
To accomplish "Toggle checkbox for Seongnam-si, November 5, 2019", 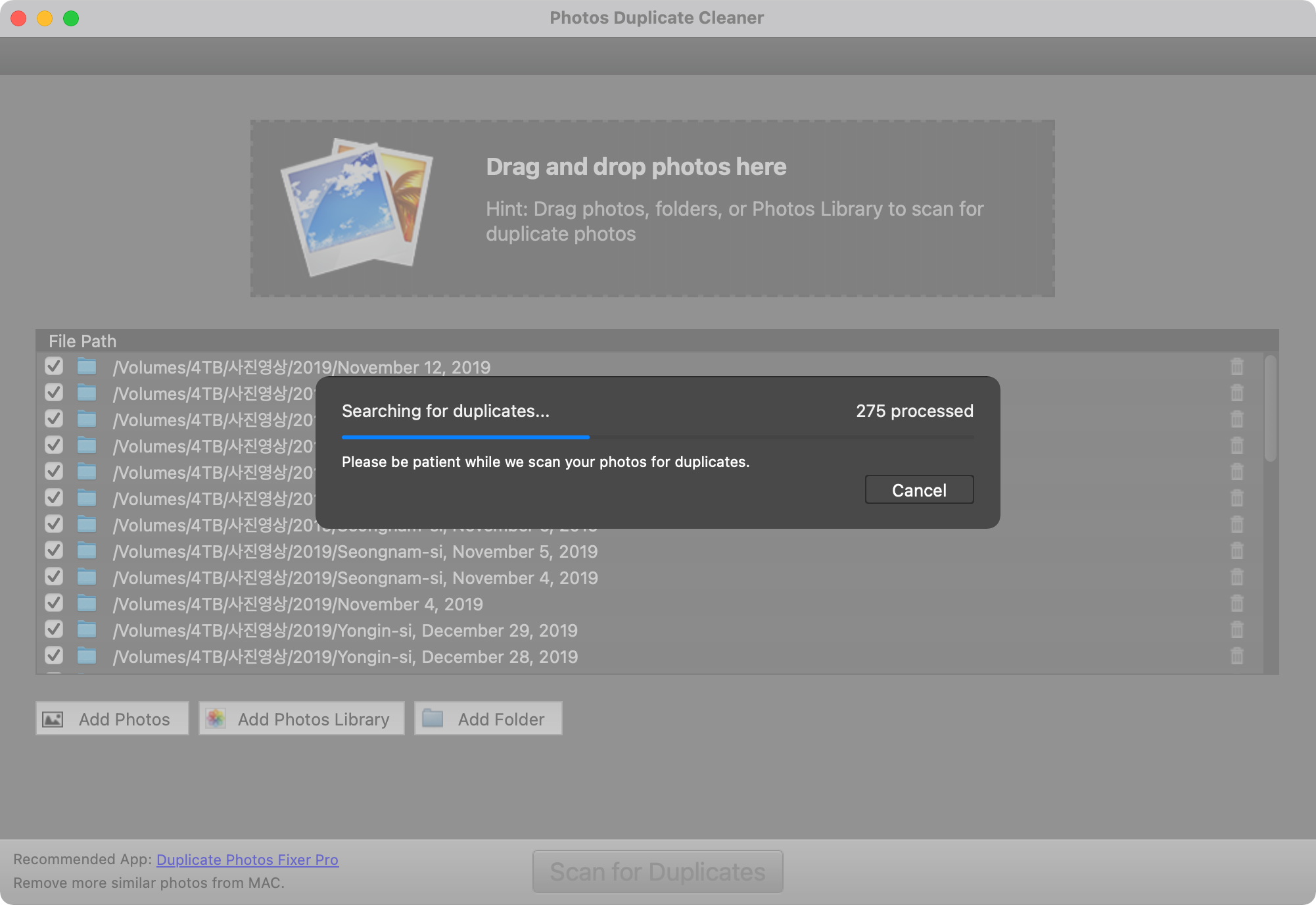I will click(54, 550).
